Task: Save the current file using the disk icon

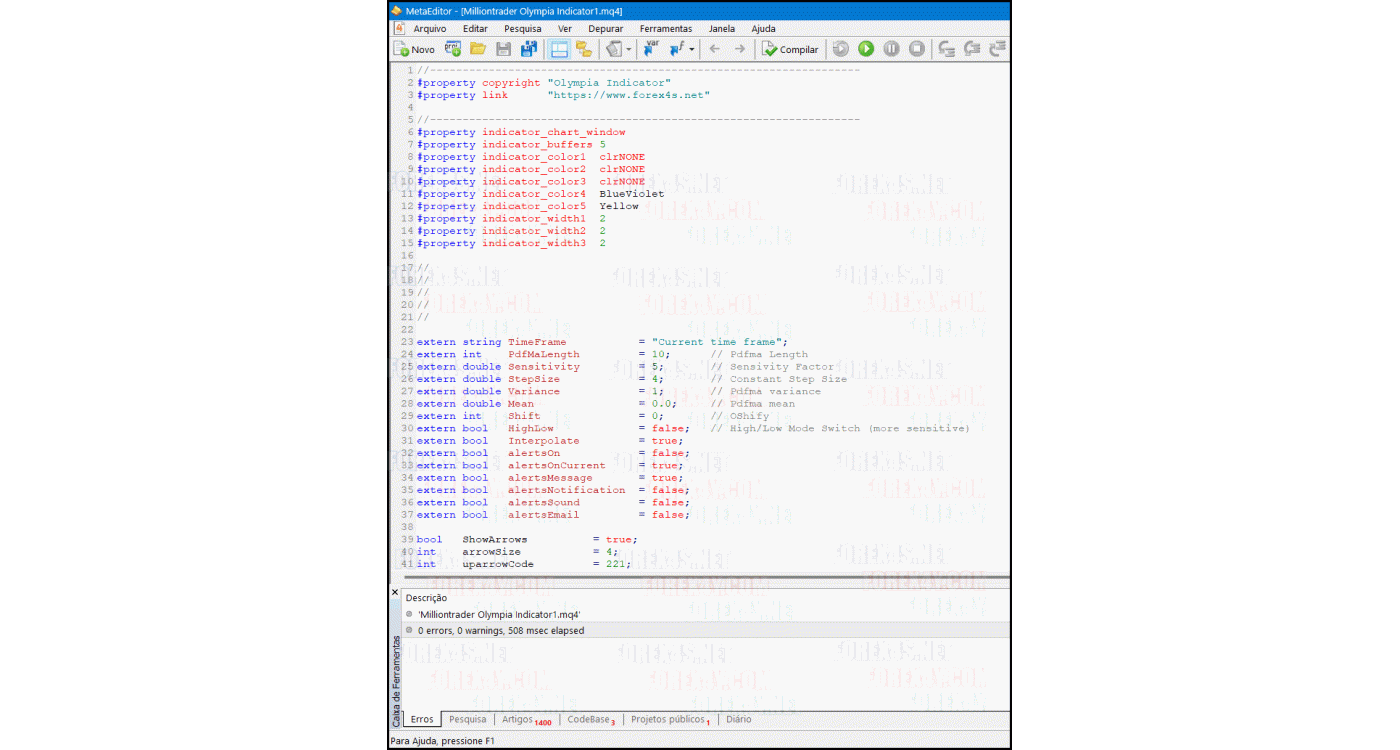Action: click(x=503, y=49)
